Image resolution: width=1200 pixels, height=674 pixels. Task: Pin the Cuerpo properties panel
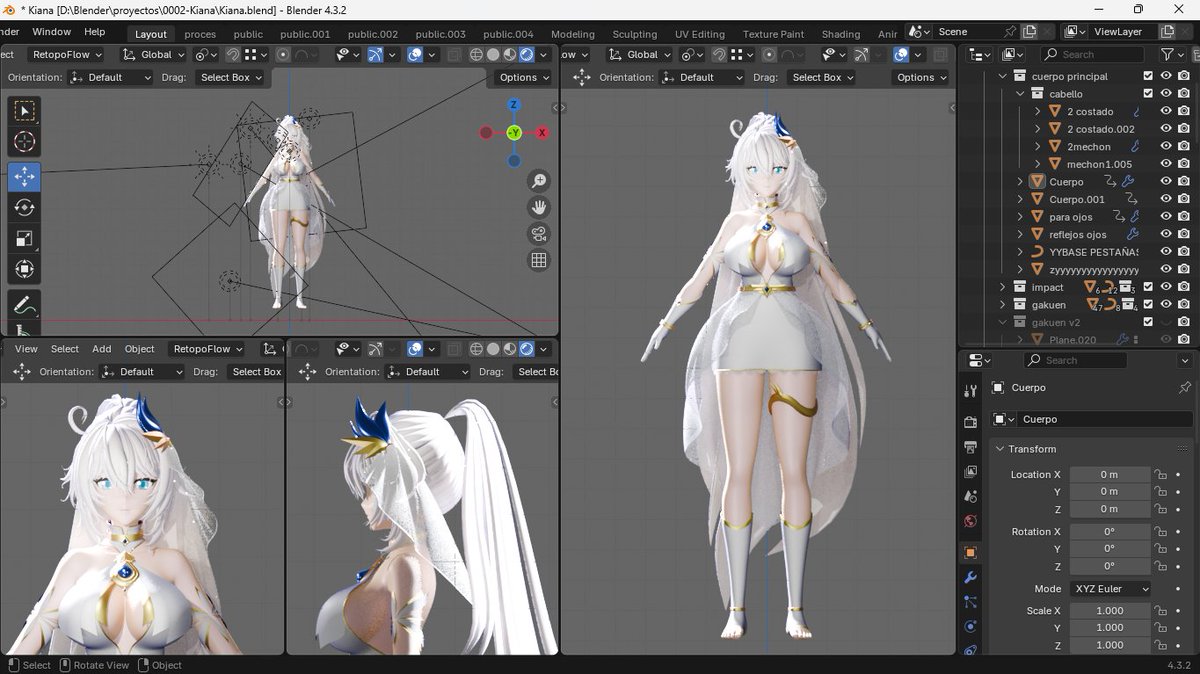pyautogui.click(x=1185, y=388)
